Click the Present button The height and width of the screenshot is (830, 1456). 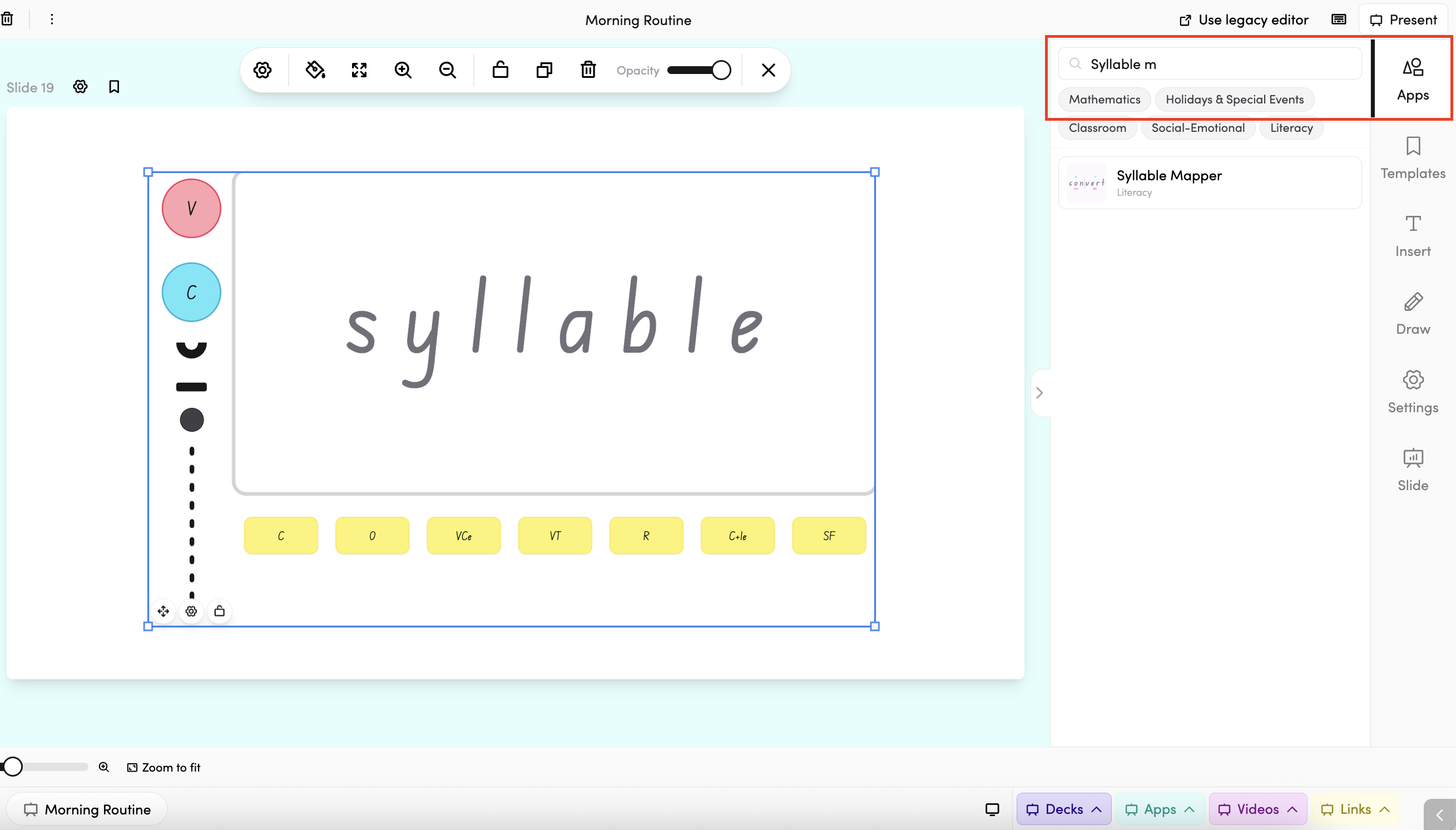click(x=1403, y=20)
